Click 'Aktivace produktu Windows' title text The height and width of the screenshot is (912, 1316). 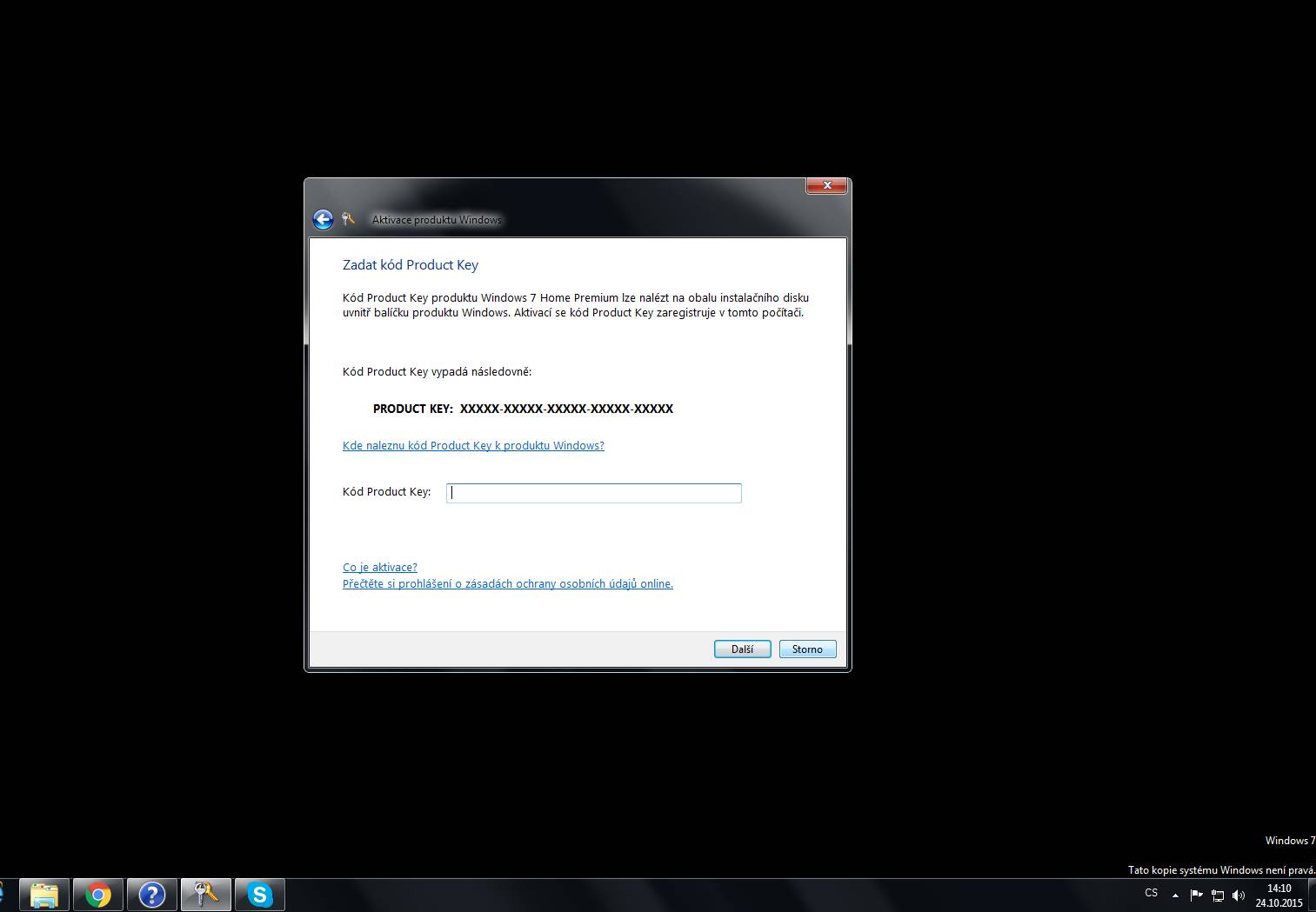pyautogui.click(x=437, y=220)
